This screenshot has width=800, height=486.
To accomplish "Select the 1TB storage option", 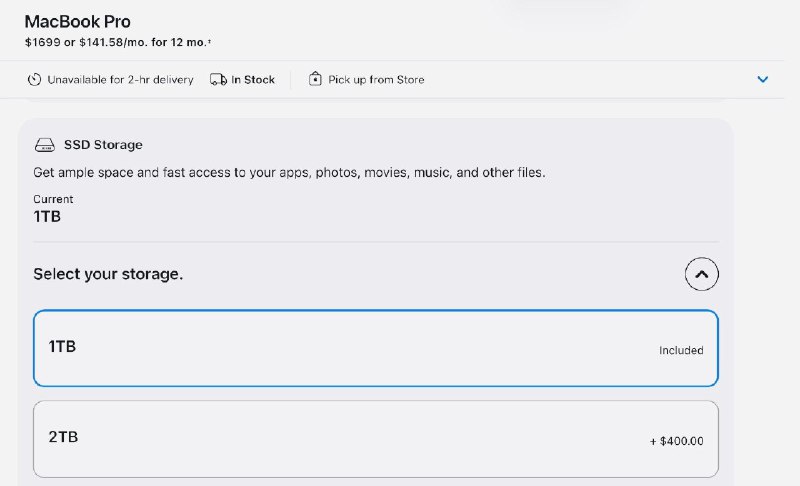I will (375, 348).
